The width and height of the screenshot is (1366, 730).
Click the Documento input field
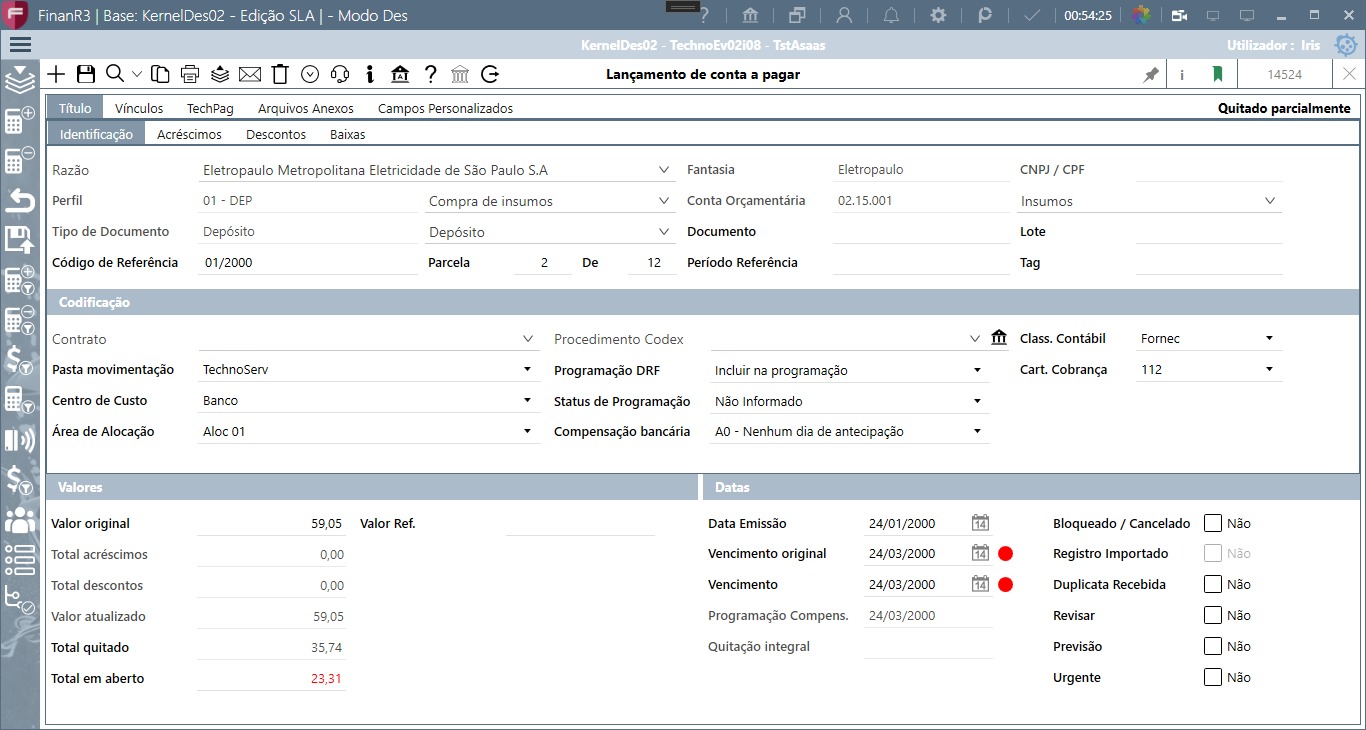920,232
